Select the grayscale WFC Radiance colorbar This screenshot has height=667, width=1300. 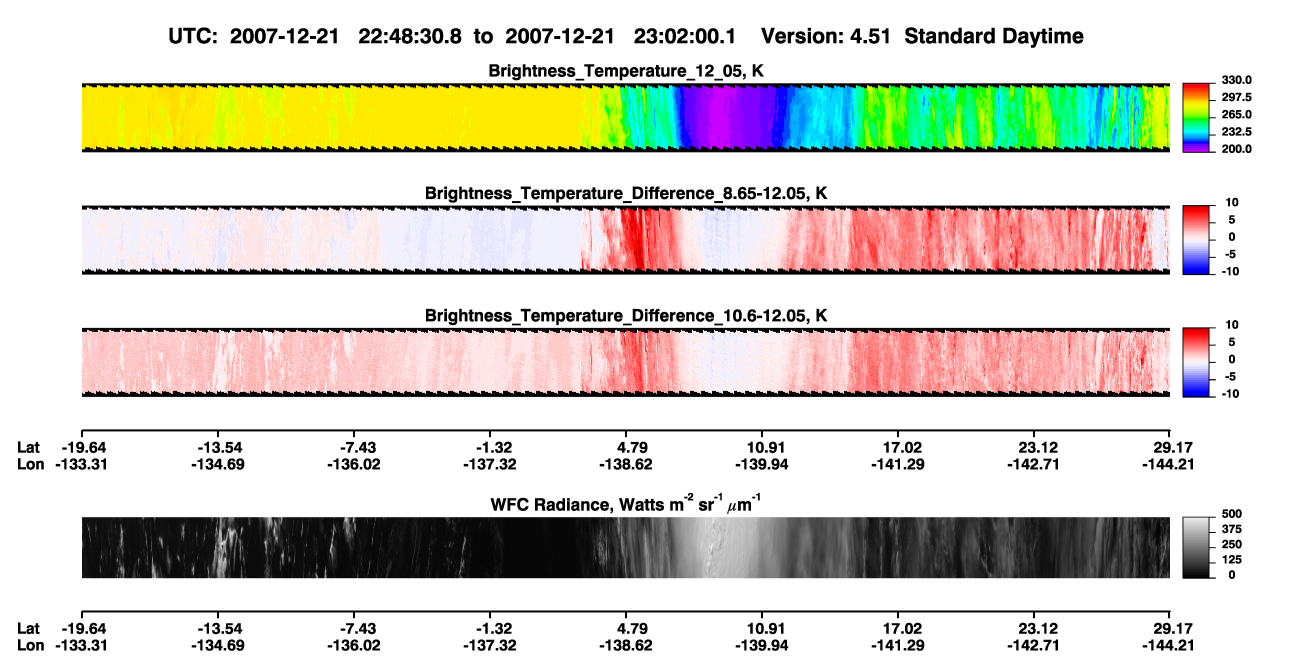[1196, 547]
